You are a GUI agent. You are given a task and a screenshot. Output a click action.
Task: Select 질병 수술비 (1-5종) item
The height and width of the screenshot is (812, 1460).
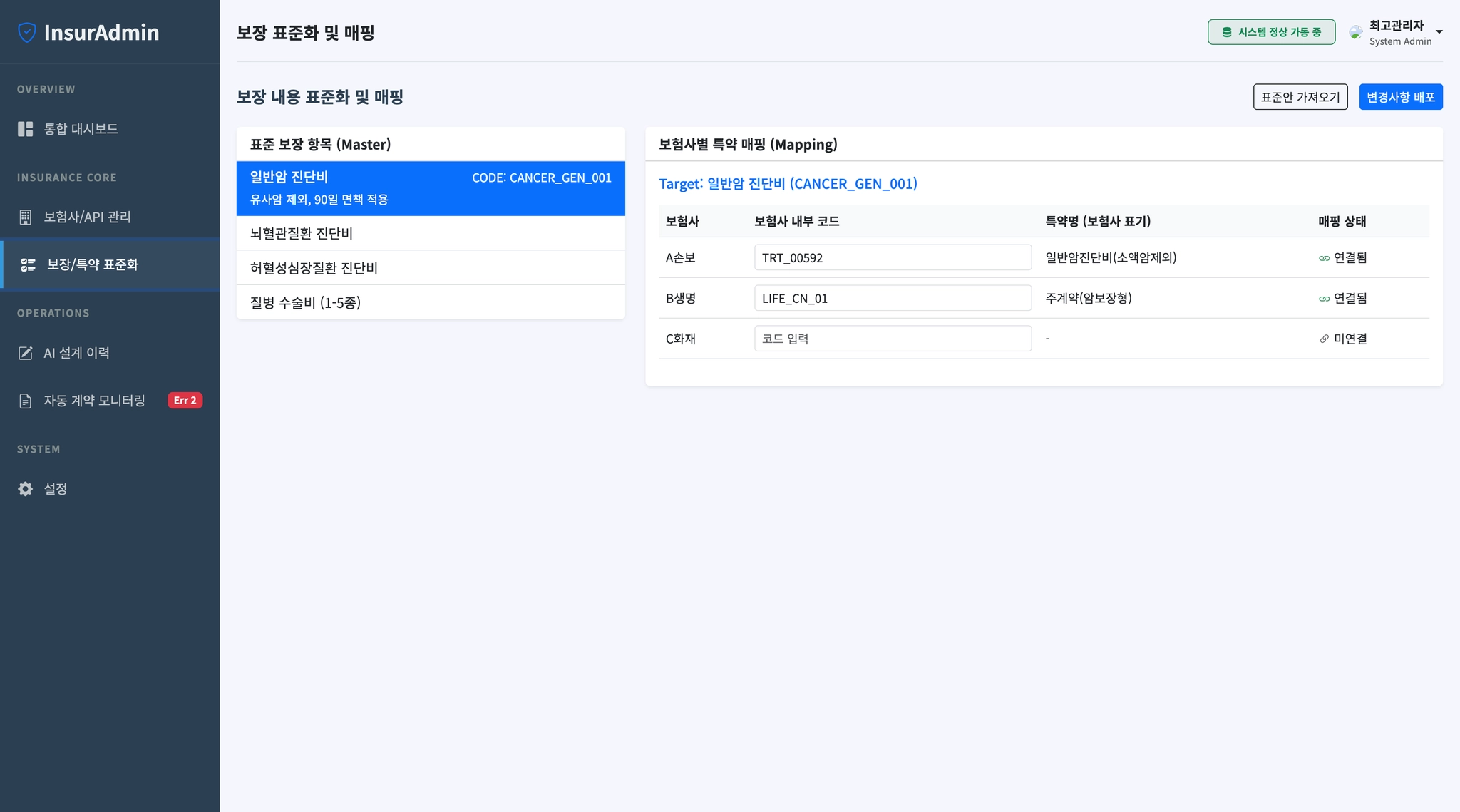[x=431, y=303]
